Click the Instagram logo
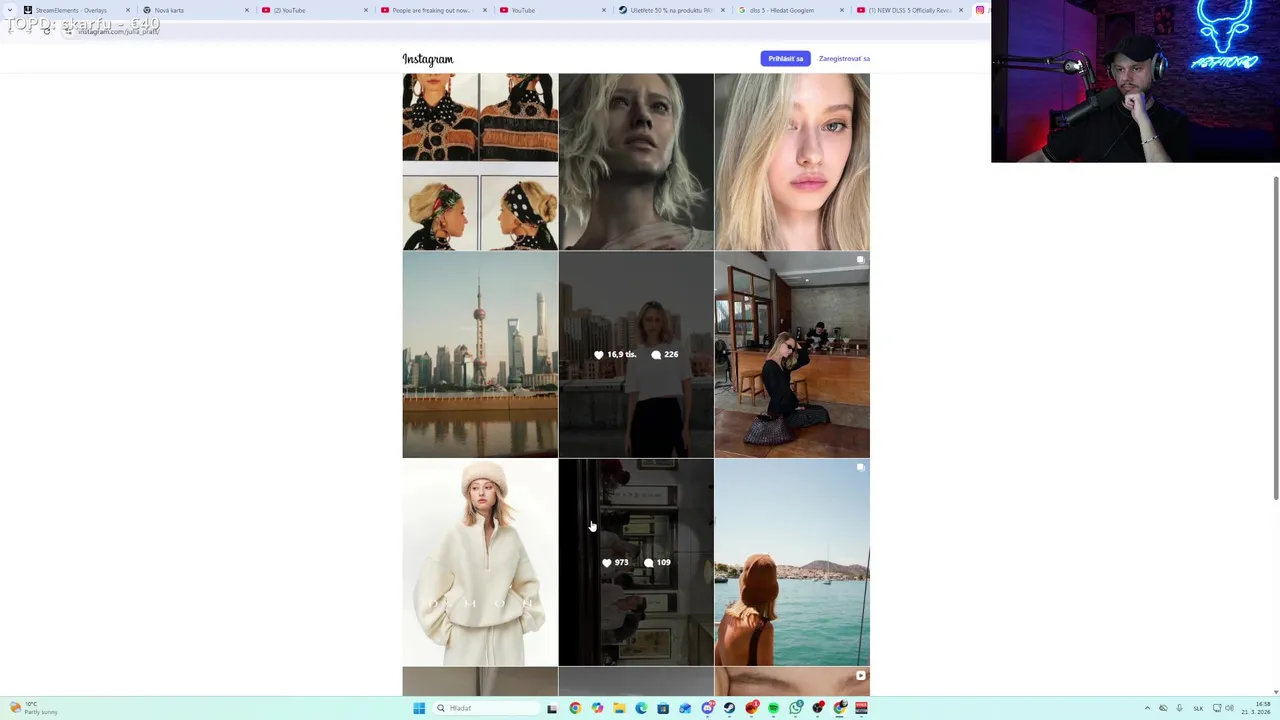The height and width of the screenshot is (720, 1280). (427, 59)
